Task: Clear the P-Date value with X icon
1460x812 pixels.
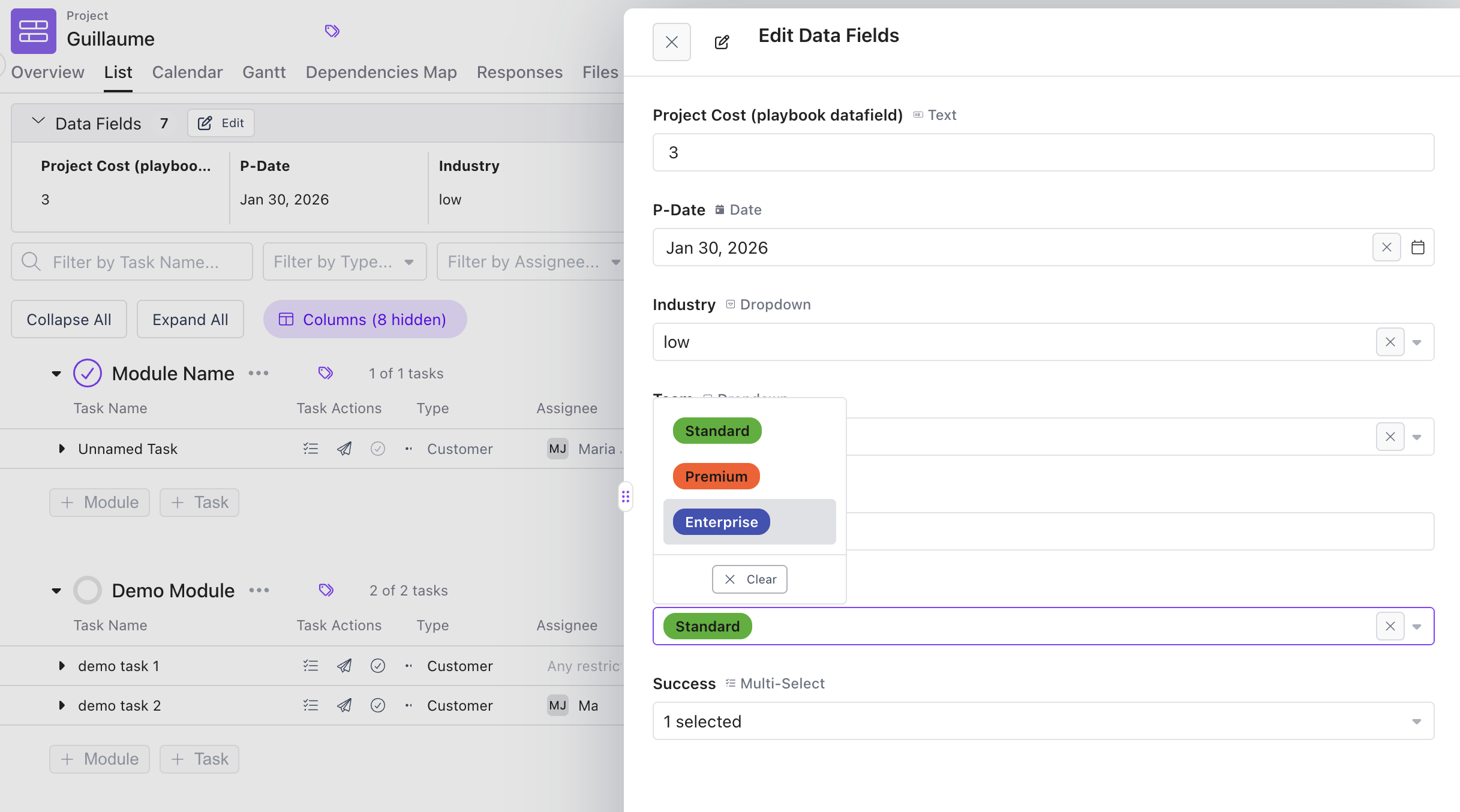Action: coord(1386,247)
